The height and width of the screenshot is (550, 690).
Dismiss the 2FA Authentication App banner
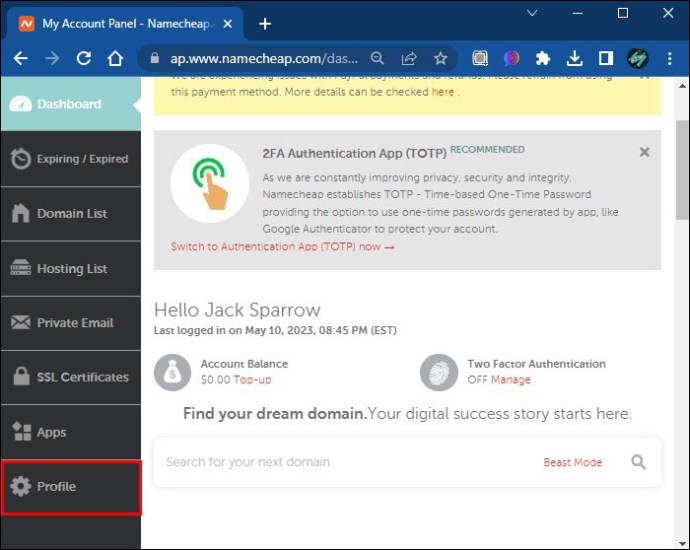[644, 152]
